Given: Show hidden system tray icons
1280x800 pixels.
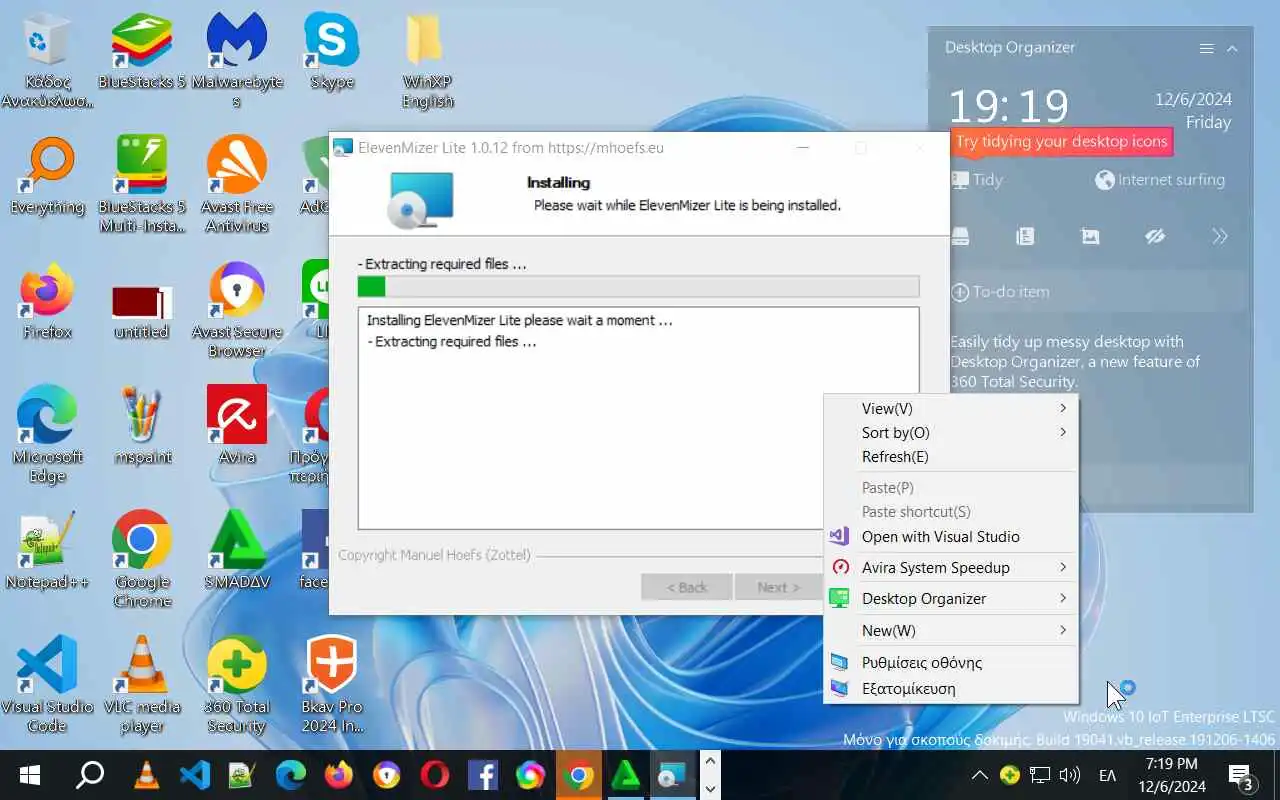Looking at the screenshot, I should point(980,775).
